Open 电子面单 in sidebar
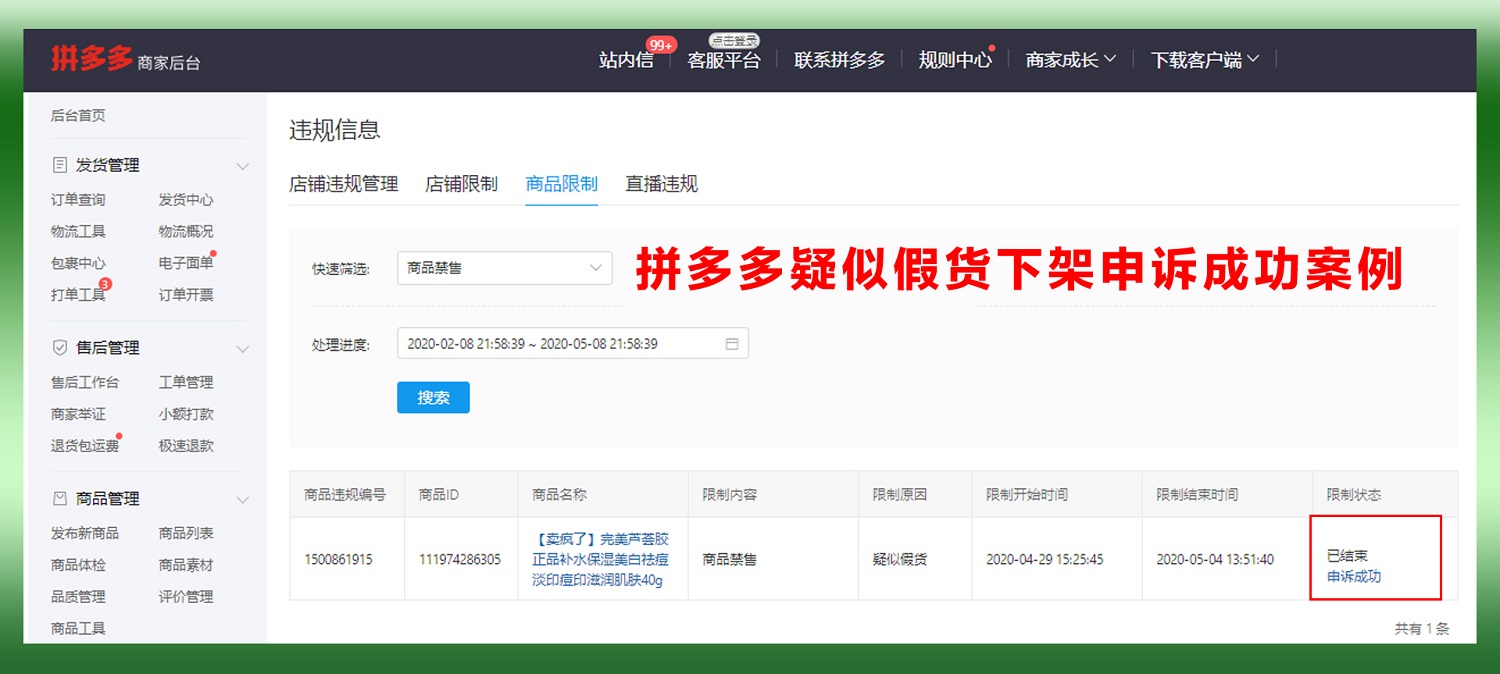This screenshot has width=1500, height=674. pos(186,264)
